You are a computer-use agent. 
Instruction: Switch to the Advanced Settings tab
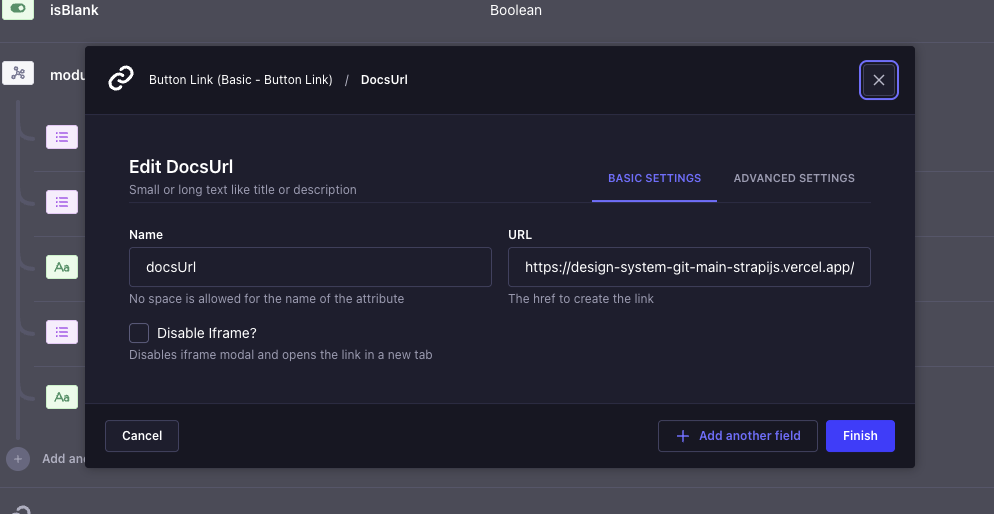[794, 178]
